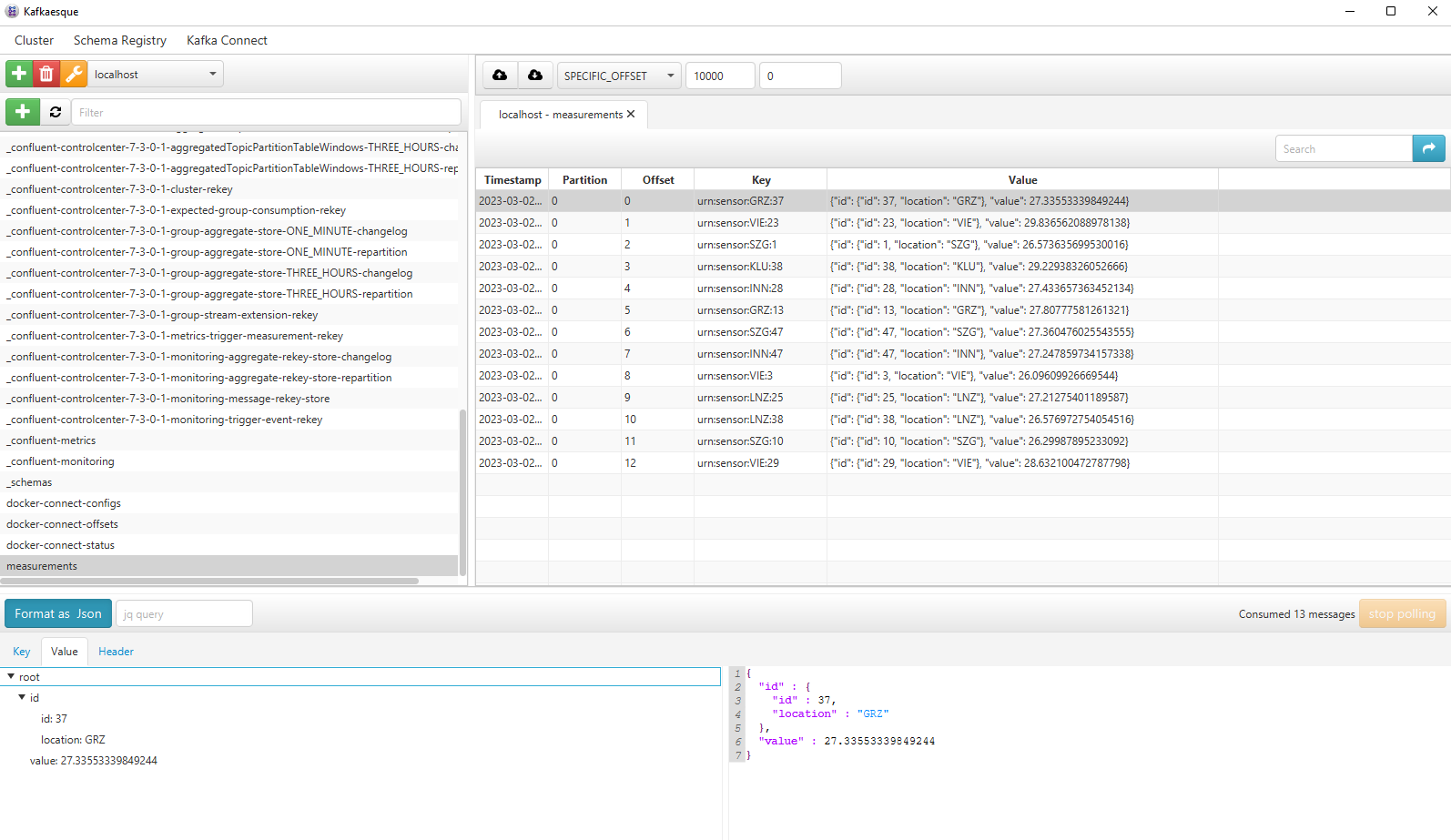Select message row with key urn:sensor:VIE:23

point(963,223)
